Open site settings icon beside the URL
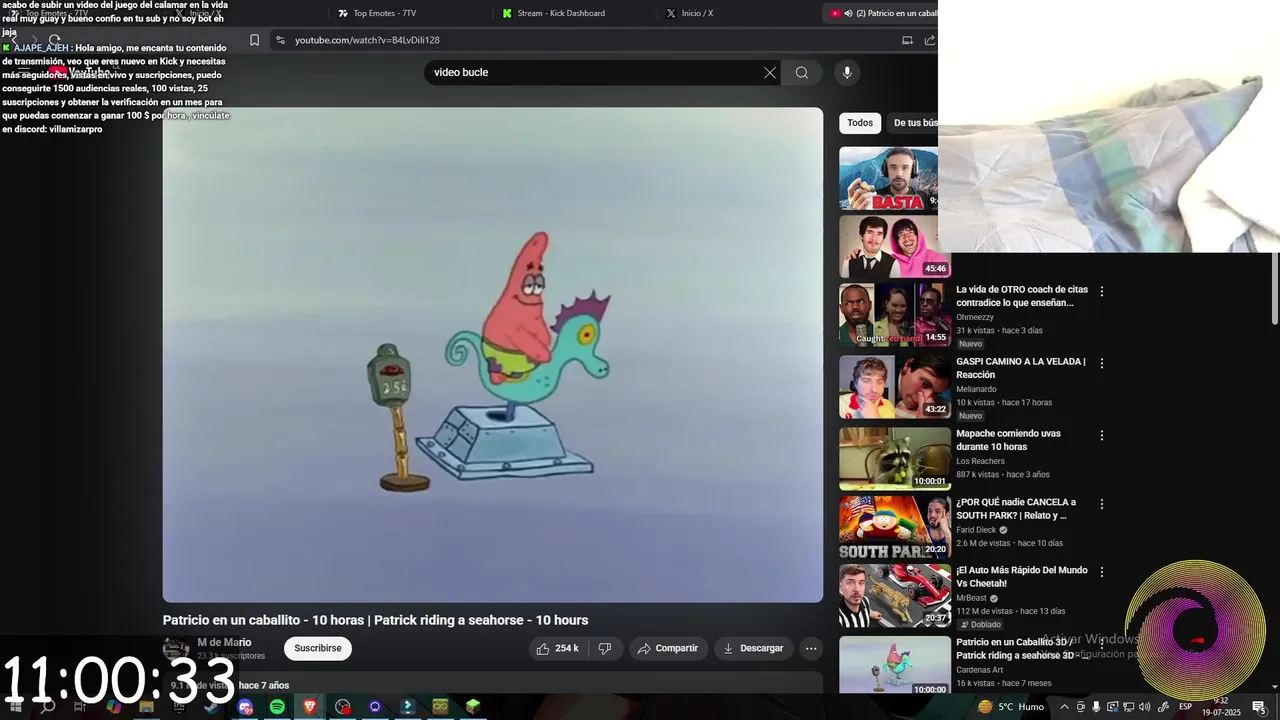Viewport: 1280px width, 720px height. pyautogui.click(x=281, y=40)
